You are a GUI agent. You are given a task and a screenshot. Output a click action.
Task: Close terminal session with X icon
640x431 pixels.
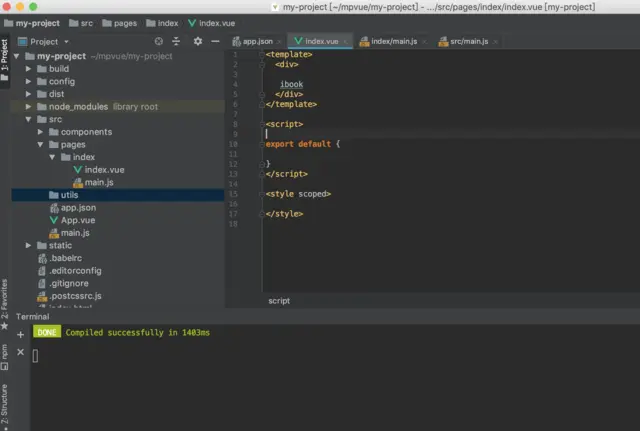click(x=20, y=353)
